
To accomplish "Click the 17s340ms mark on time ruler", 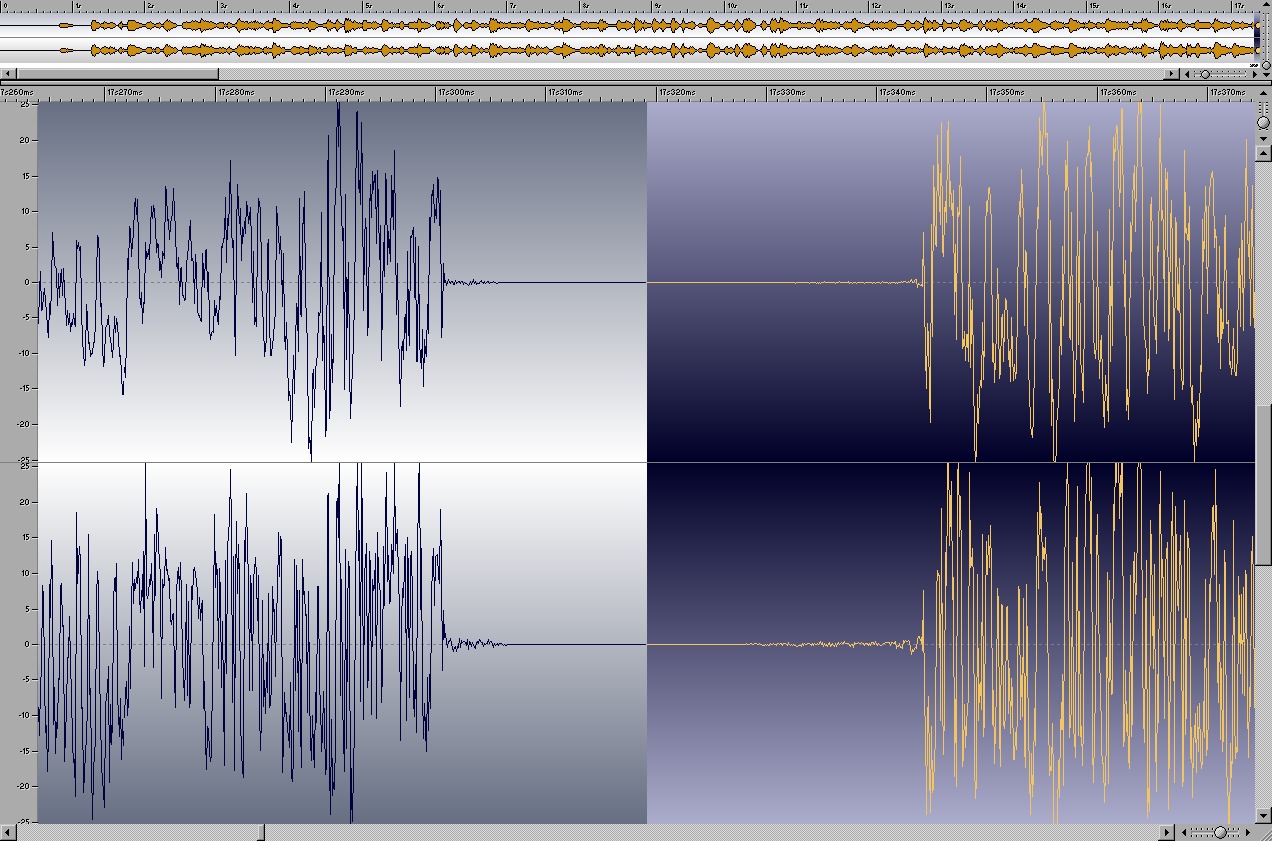I will point(879,93).
